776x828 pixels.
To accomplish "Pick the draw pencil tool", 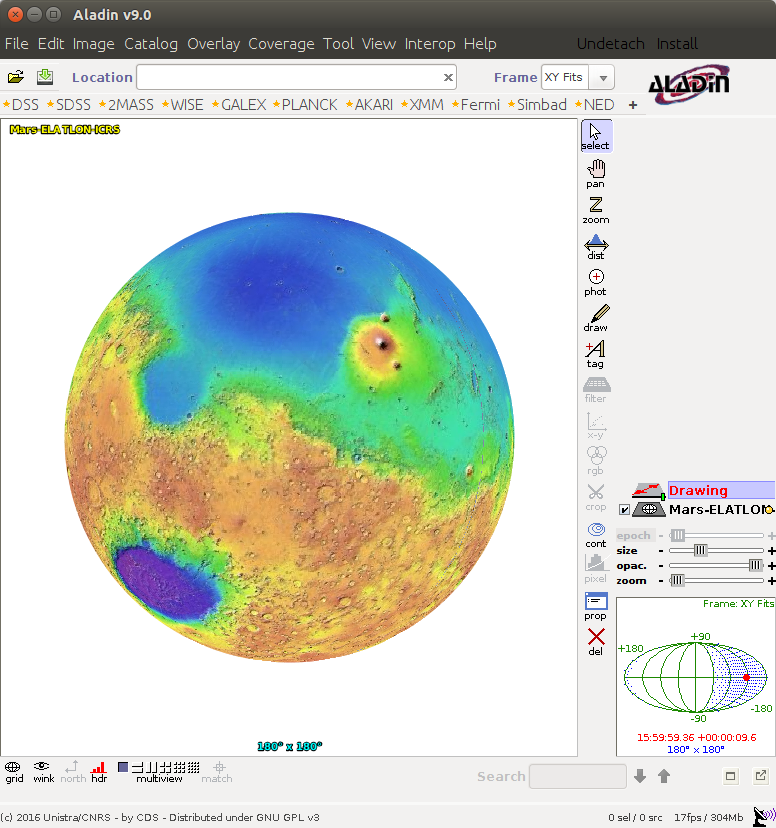I will (x=596, y=318).
